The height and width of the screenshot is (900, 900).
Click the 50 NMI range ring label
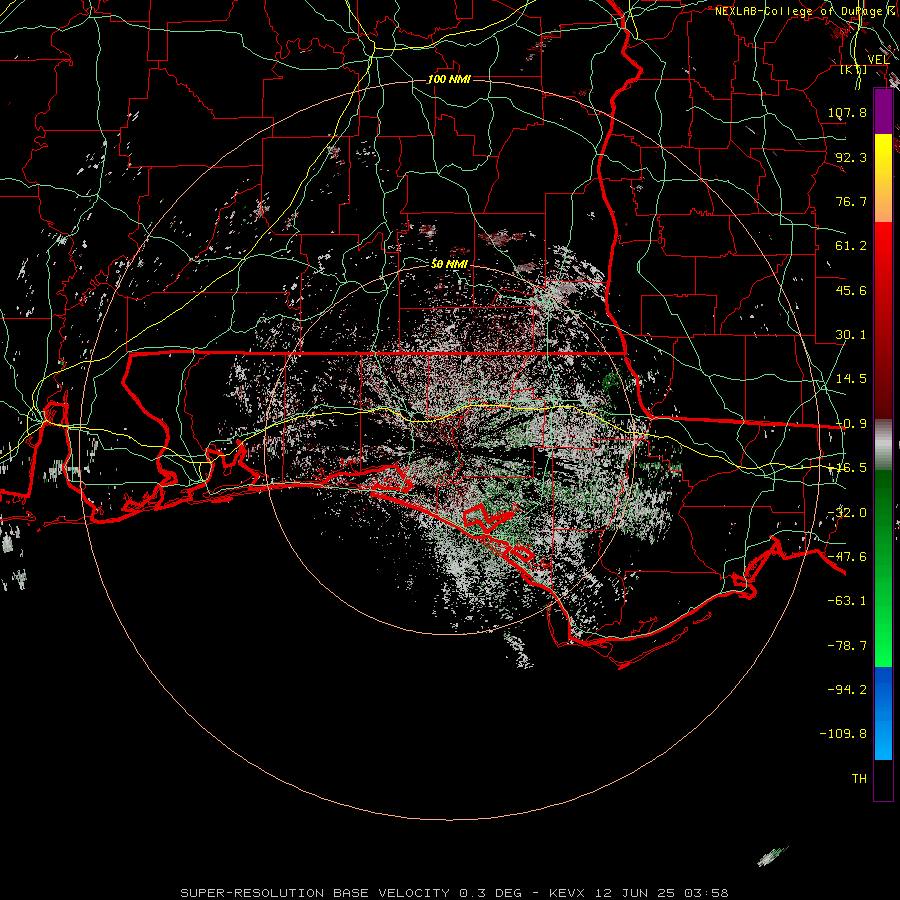449,264
